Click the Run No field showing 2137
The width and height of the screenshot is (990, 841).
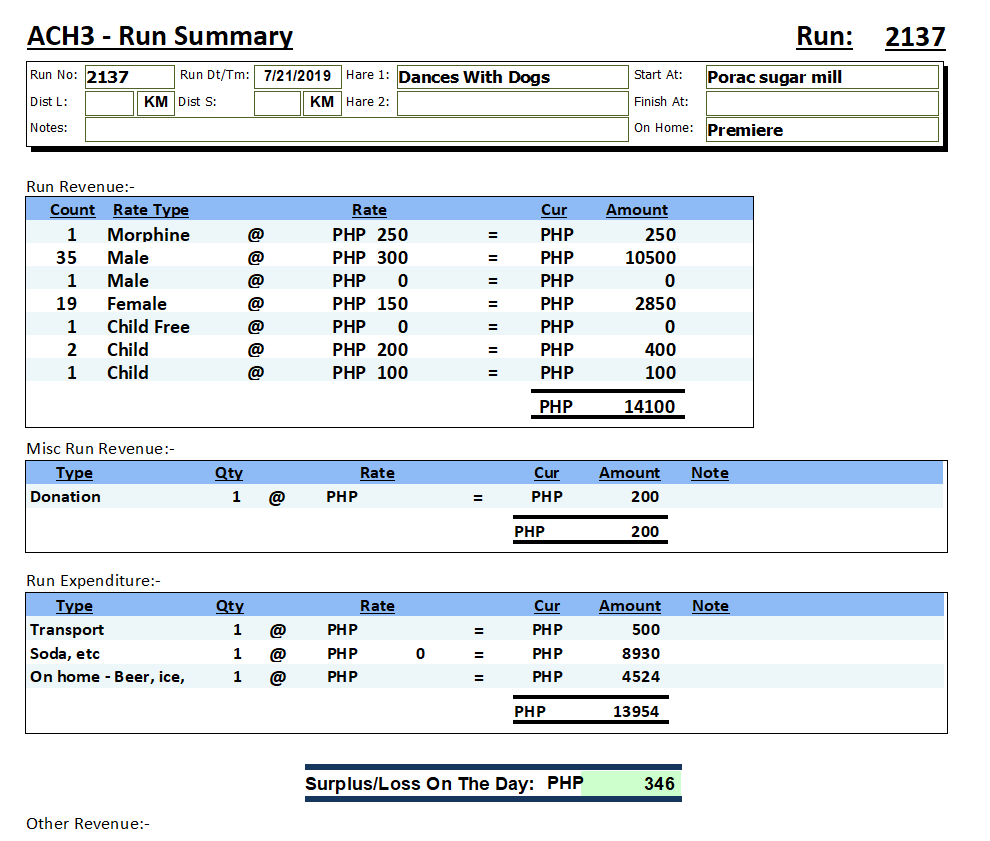coord(128,77)
